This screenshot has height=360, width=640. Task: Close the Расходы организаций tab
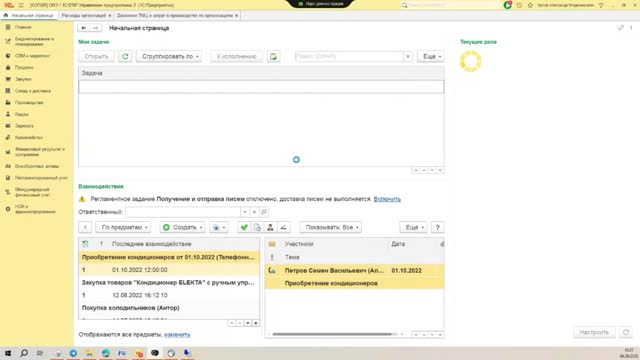pos(109,15)
